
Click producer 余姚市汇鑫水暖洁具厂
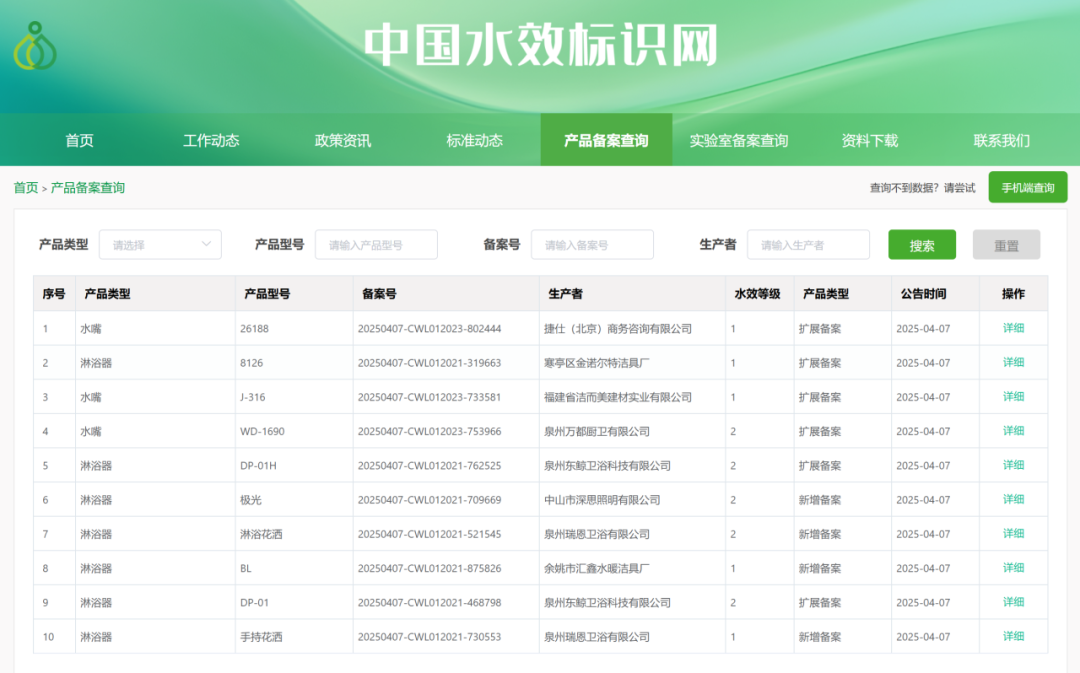pos(596,568)
